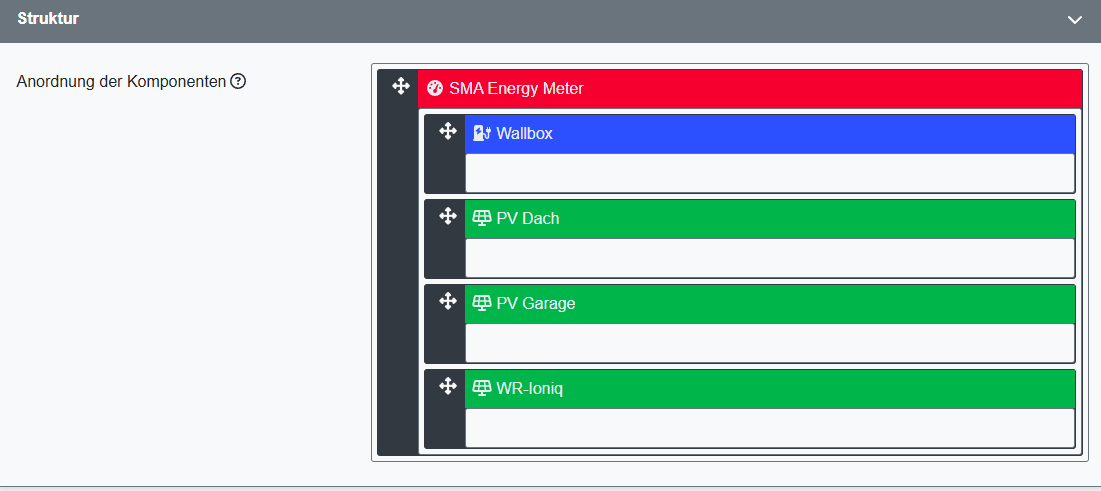1101x491 pixels.
Task: Select the PV Garage component label
Action: [x=536, y=303]
